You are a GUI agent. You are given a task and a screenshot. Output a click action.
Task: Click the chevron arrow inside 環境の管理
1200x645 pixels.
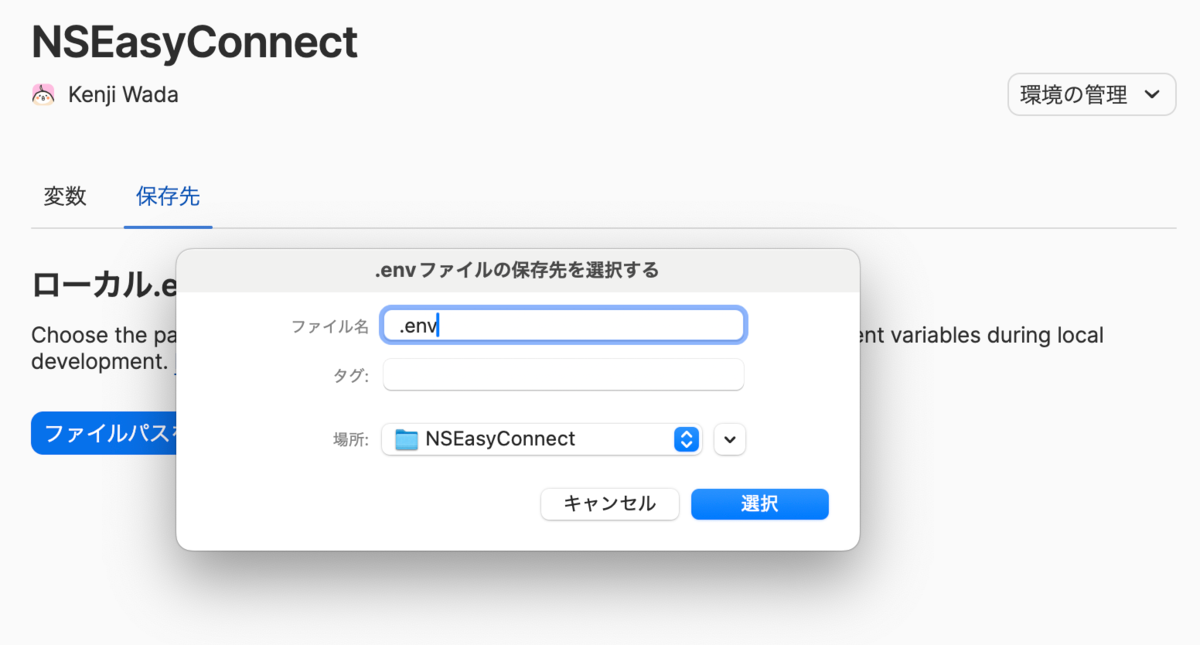click(x=1152, y=95)
